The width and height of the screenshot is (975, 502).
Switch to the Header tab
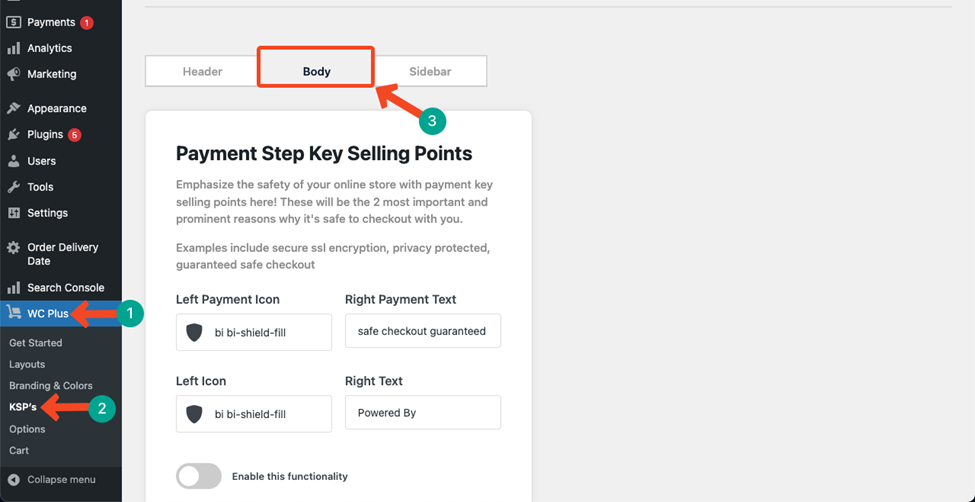(x=203, y=72)
